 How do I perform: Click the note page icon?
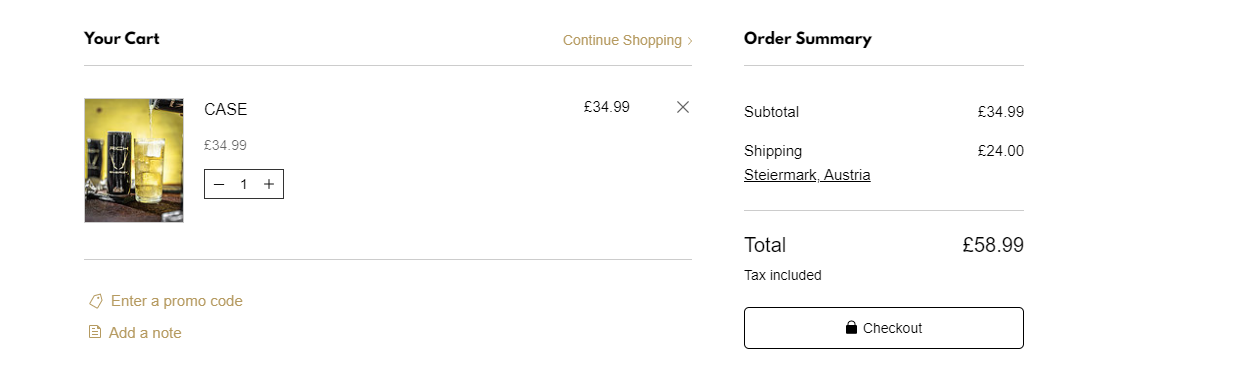[95, 332]
